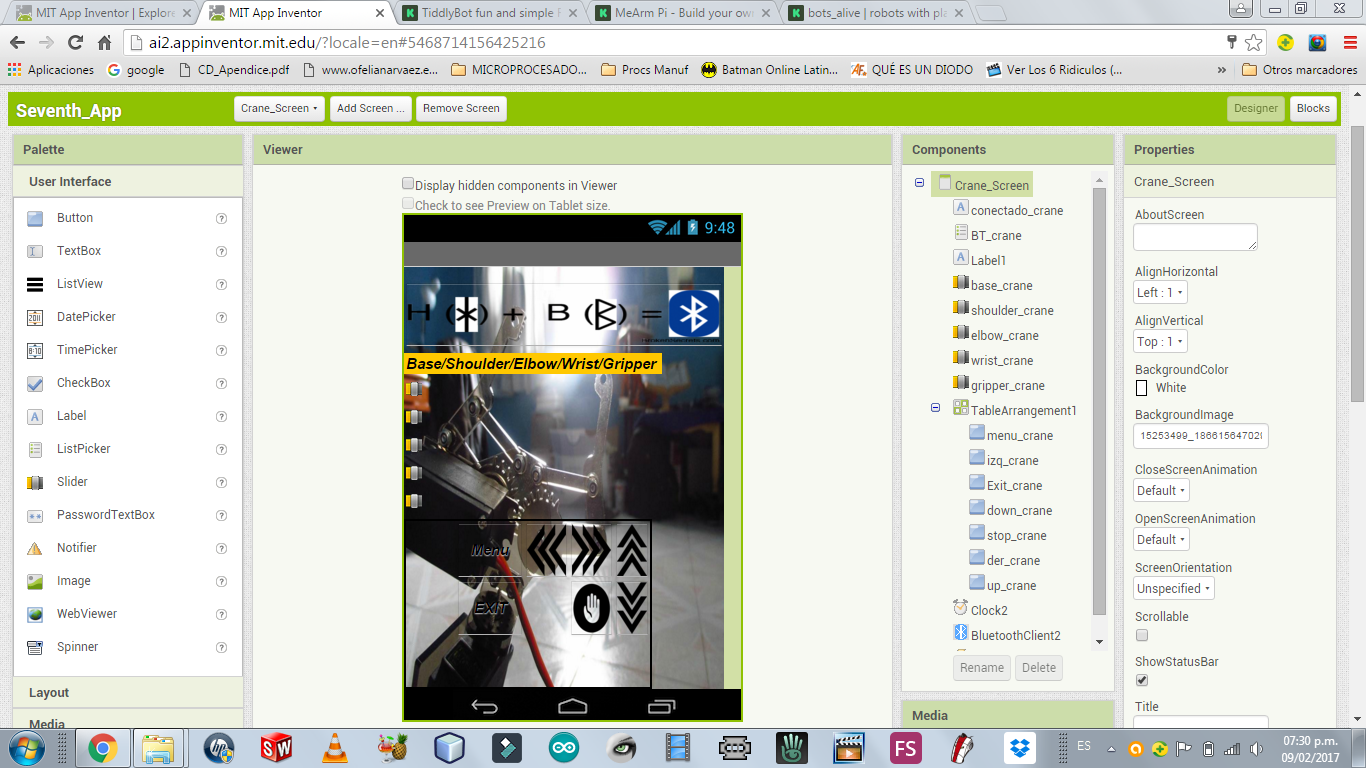Open help for Slider component
1366x768 pixels.
[222, 482]
